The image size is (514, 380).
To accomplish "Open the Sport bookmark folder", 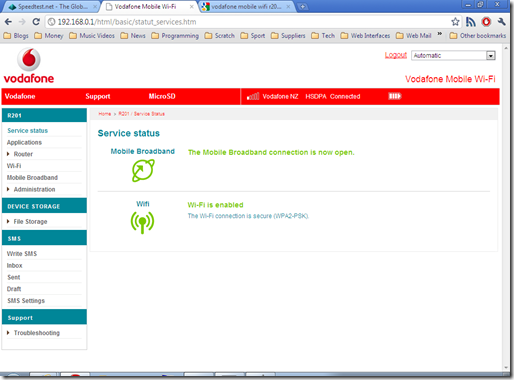I will click(x=253, y=36).
